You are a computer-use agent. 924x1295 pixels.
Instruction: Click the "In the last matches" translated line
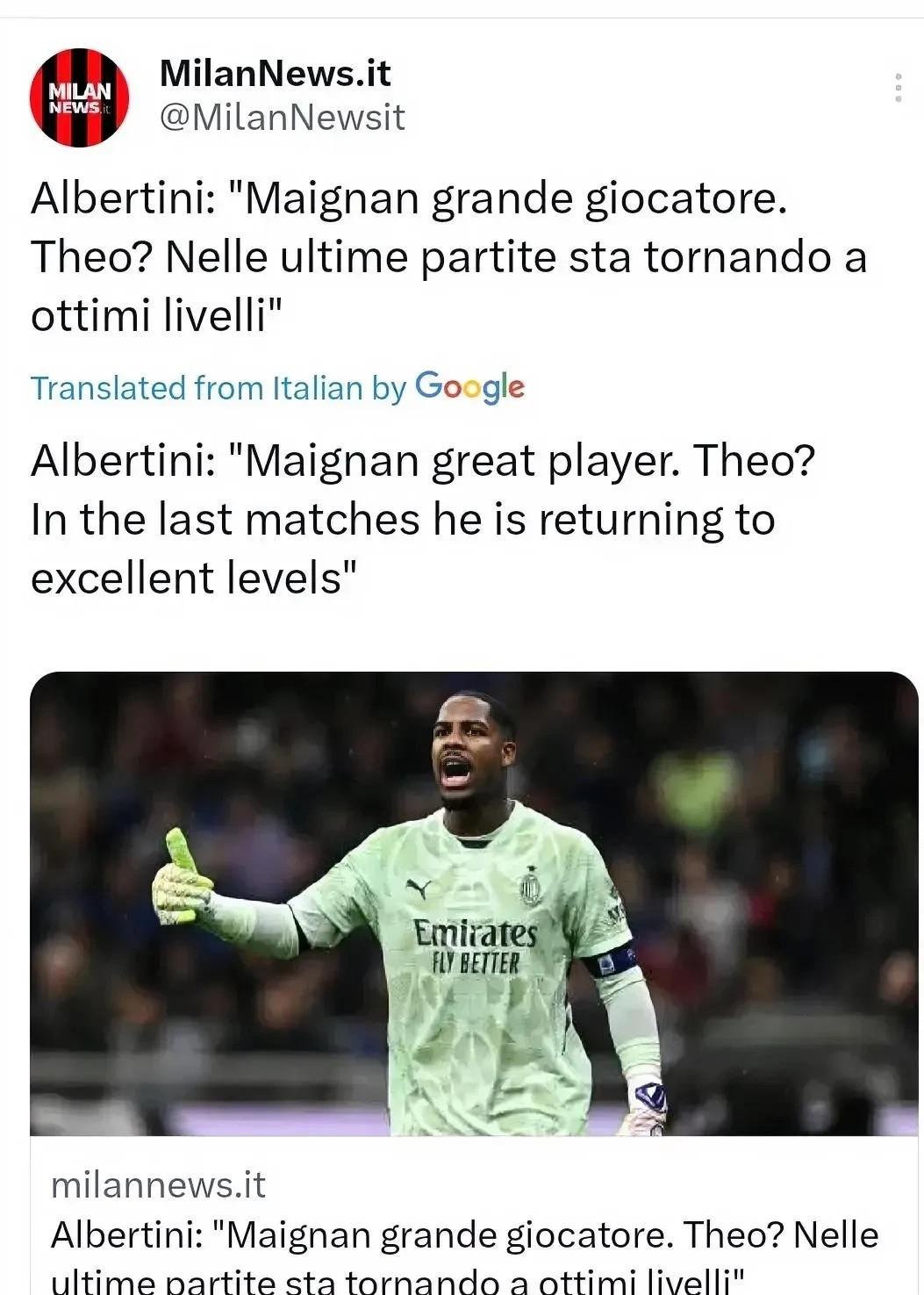pos(403,519)
